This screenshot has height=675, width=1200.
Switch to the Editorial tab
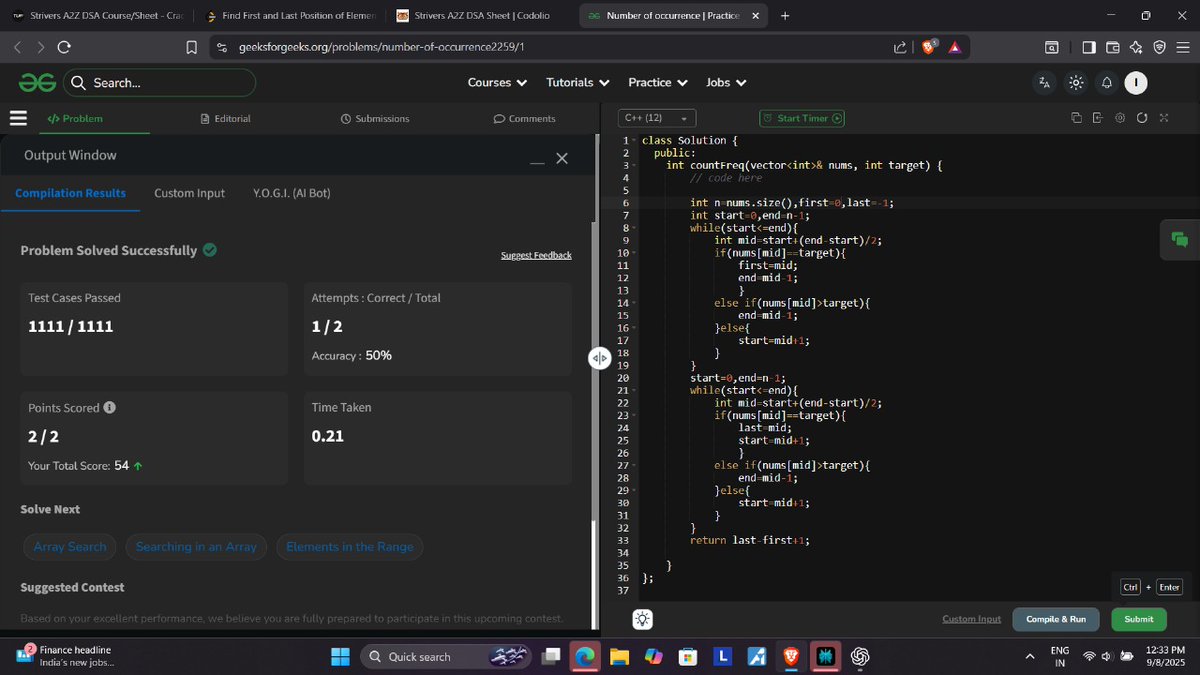tap(225, 118)
